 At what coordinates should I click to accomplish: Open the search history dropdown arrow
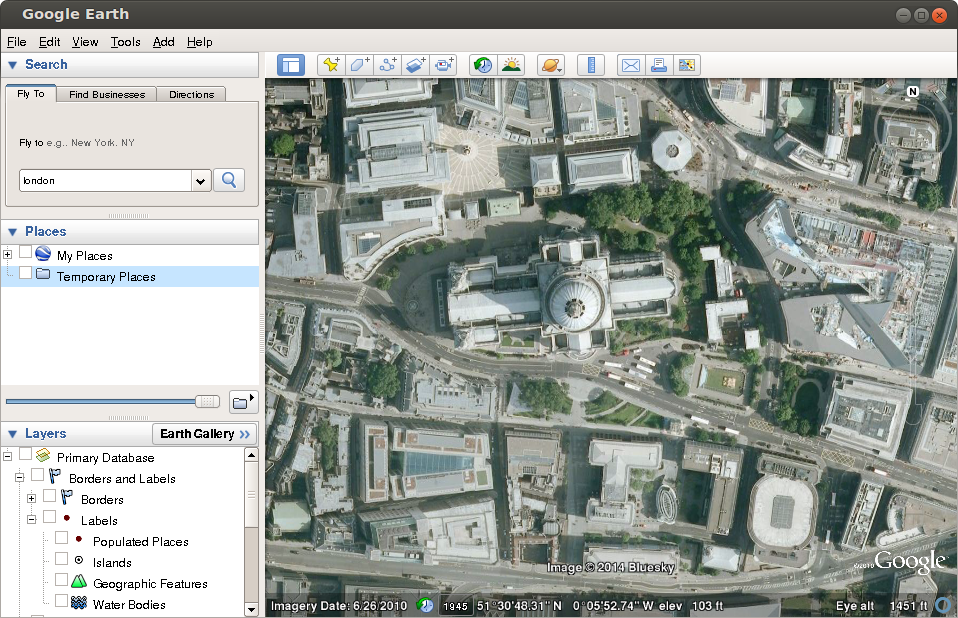tap(200, 181)
